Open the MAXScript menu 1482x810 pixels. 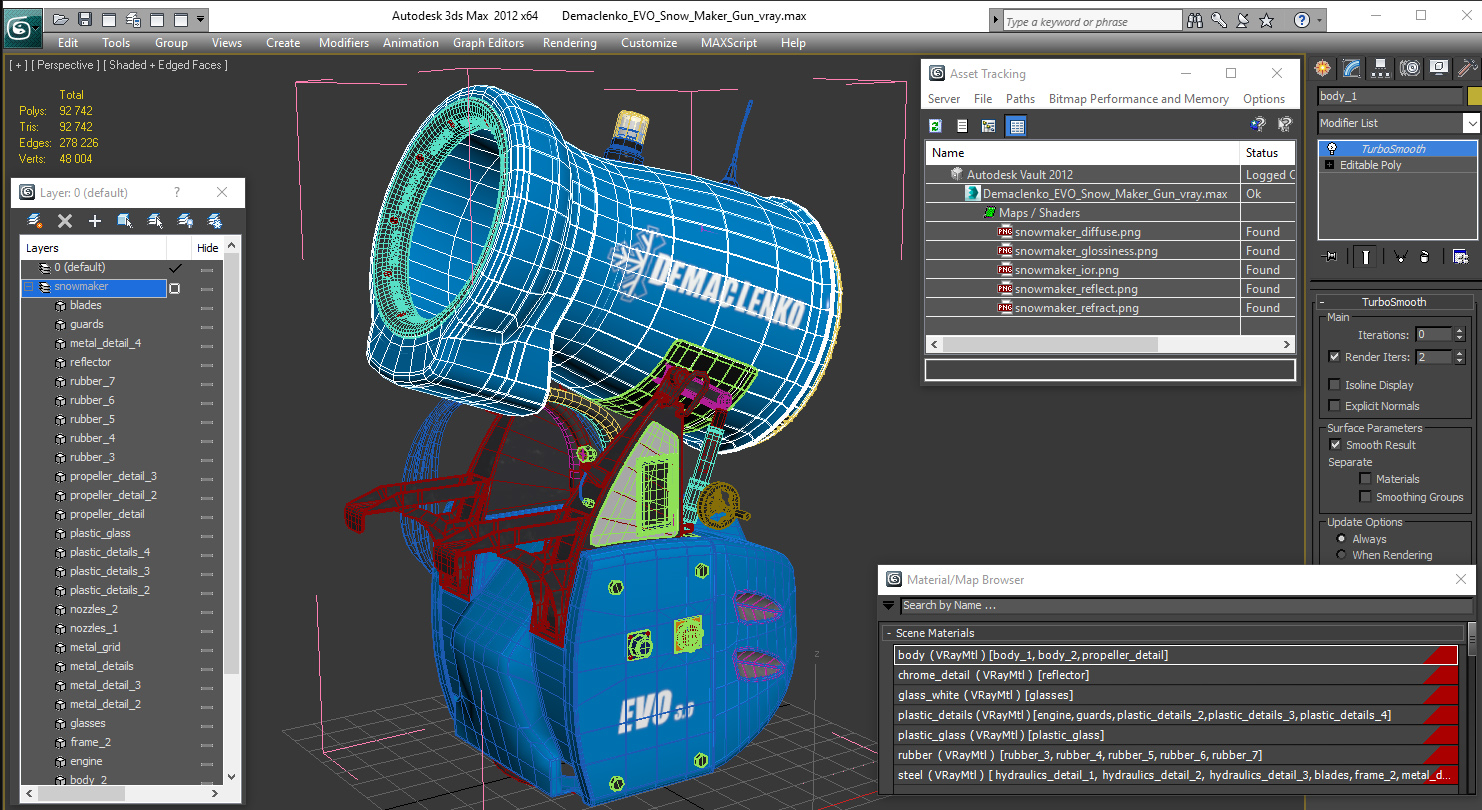tap(730, 43)
